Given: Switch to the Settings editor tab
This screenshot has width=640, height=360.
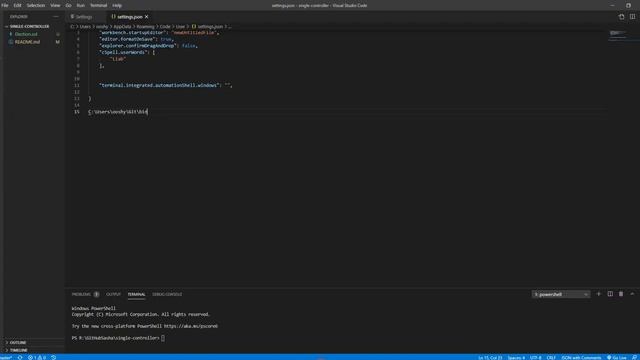Looking at the screenshot, I should tap(84, 17).
